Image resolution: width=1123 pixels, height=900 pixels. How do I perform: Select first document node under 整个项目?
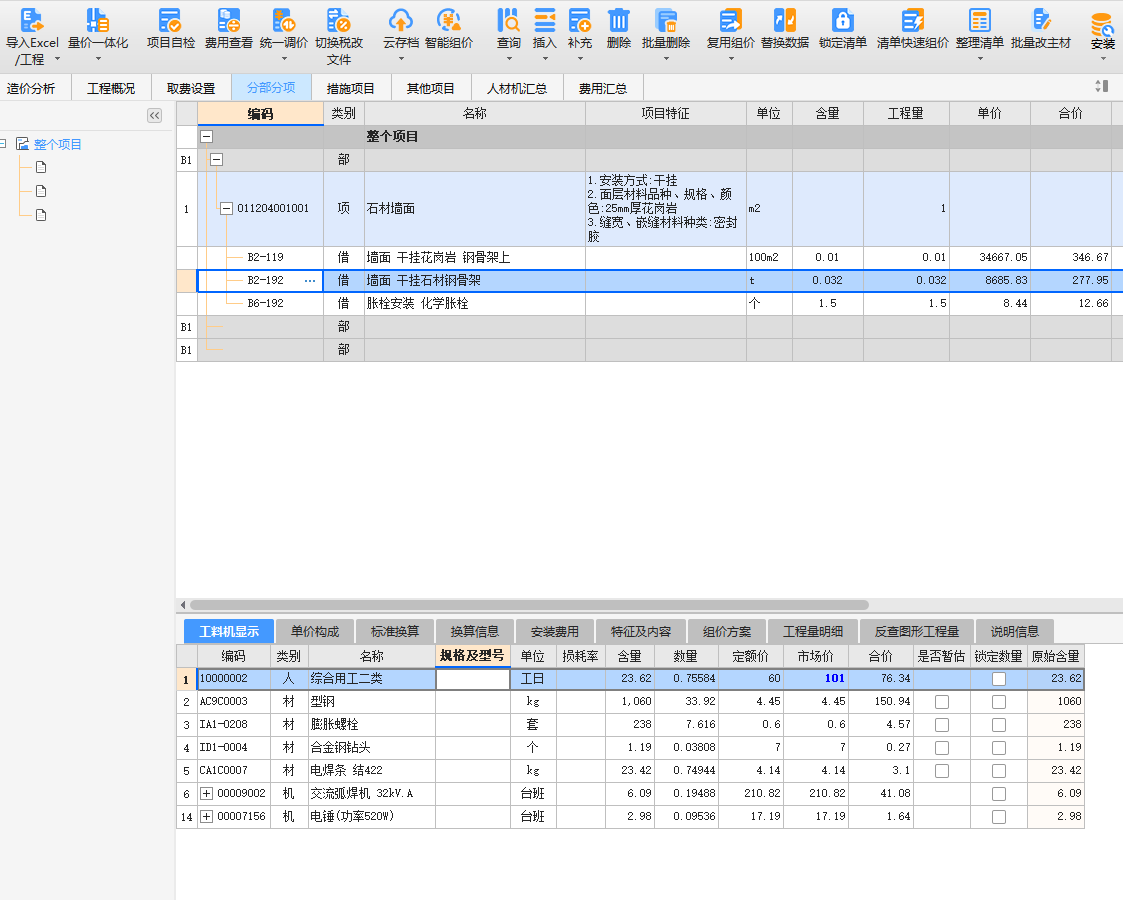pyautogui.click(x=41, y=167)
